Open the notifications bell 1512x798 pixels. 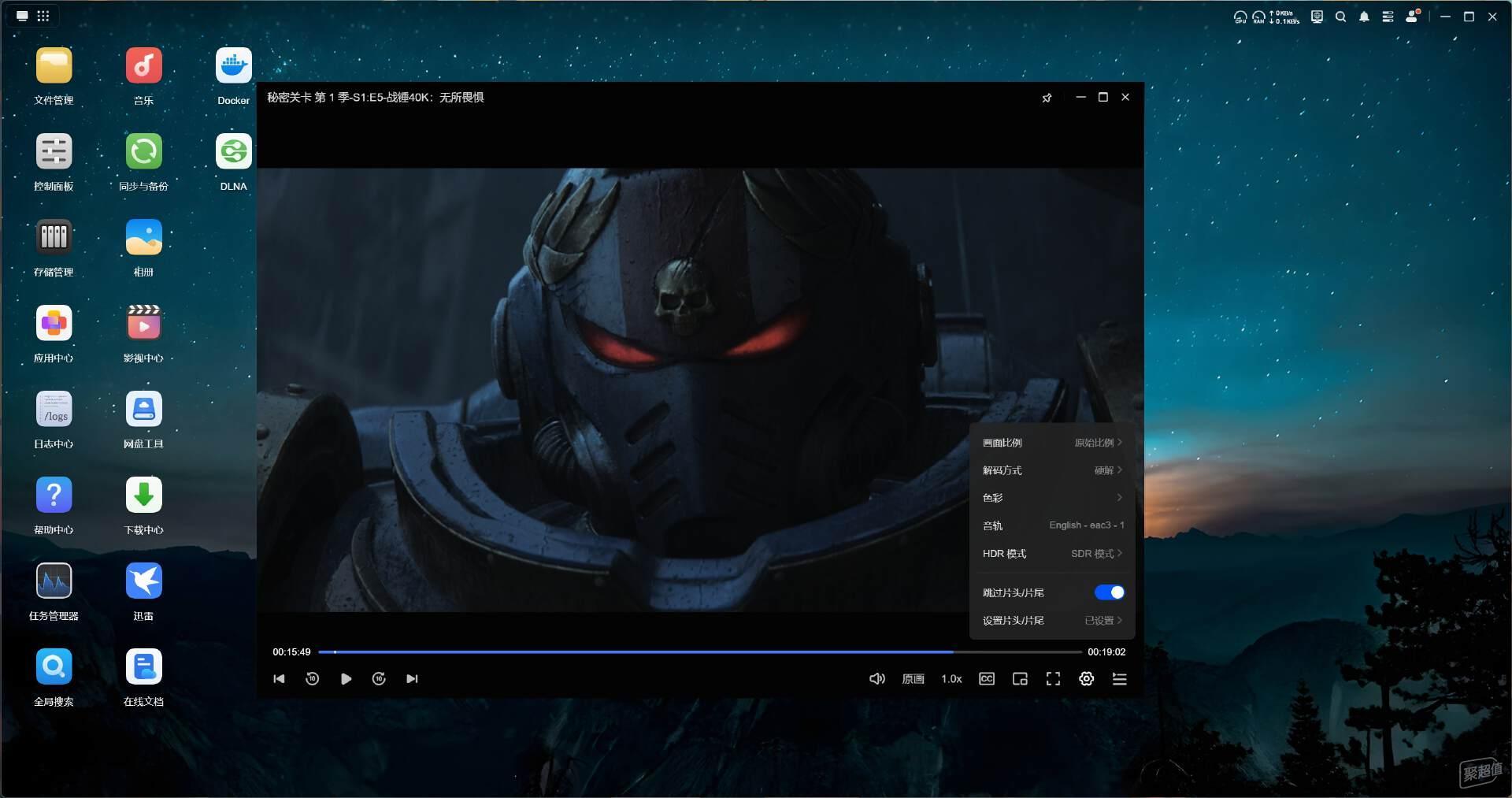click(x=1364, y=17)
